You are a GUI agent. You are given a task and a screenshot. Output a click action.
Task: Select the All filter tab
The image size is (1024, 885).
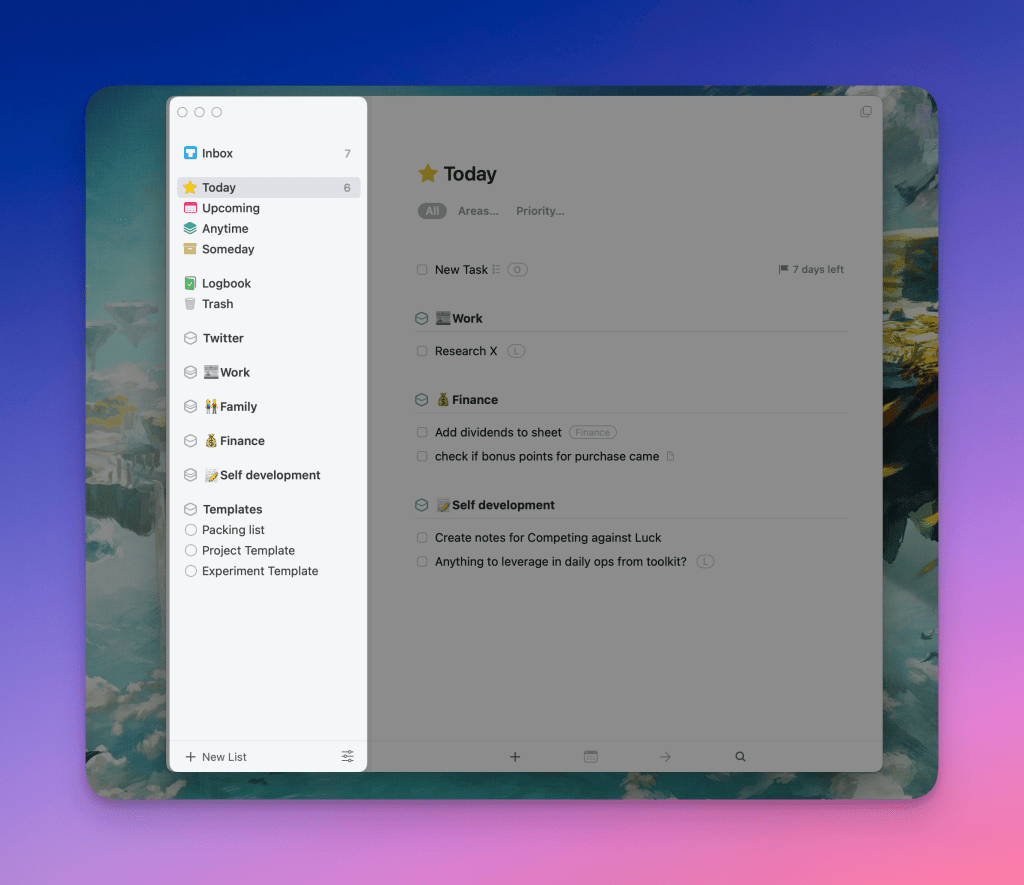[x=432, y=211]
